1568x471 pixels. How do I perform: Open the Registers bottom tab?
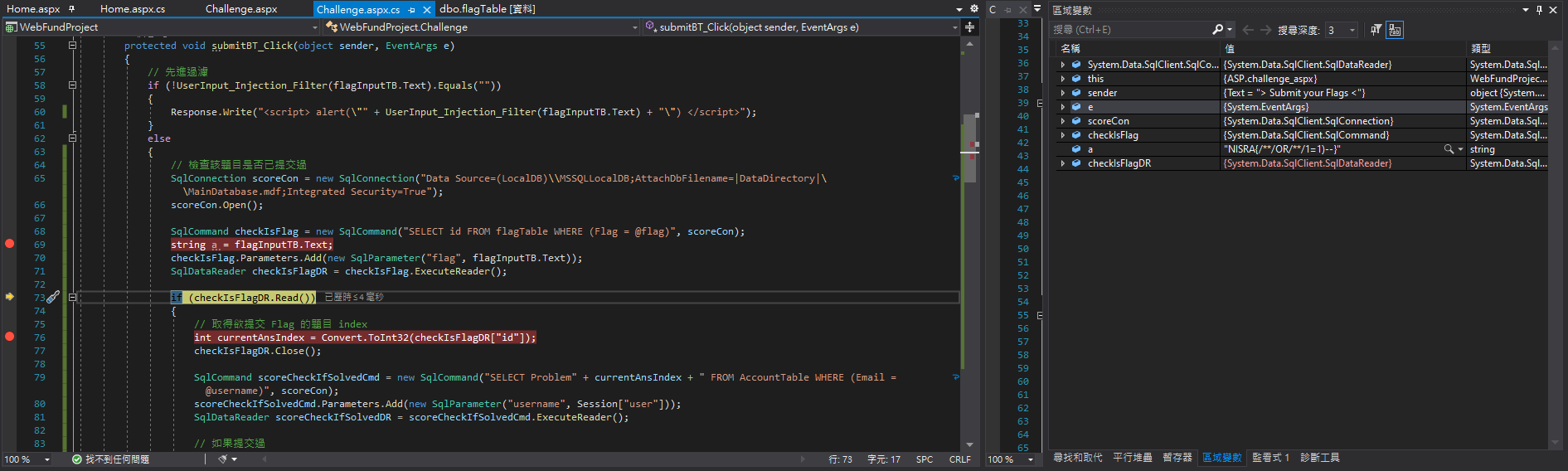[1177, 458]
